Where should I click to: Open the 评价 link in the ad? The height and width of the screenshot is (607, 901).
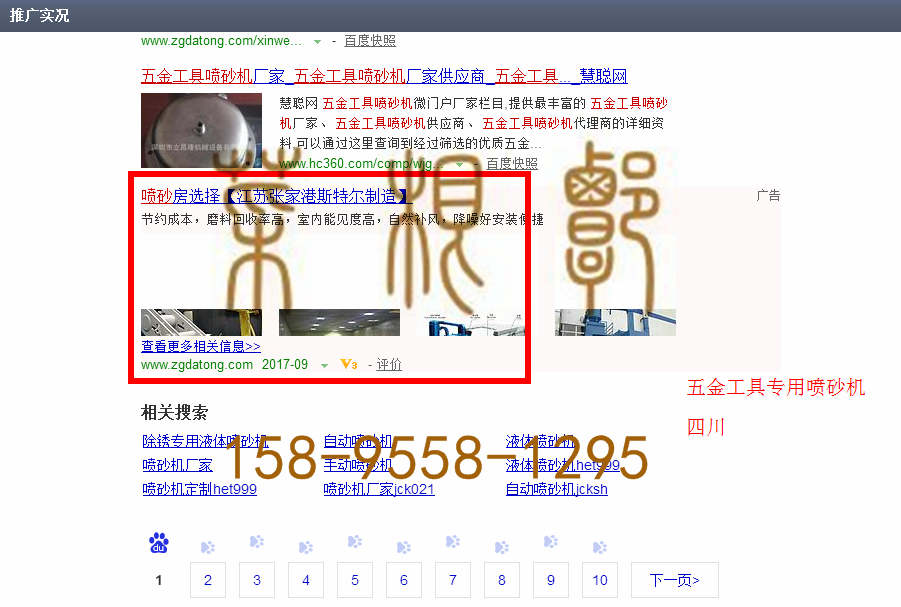click(x=388, y=364)
